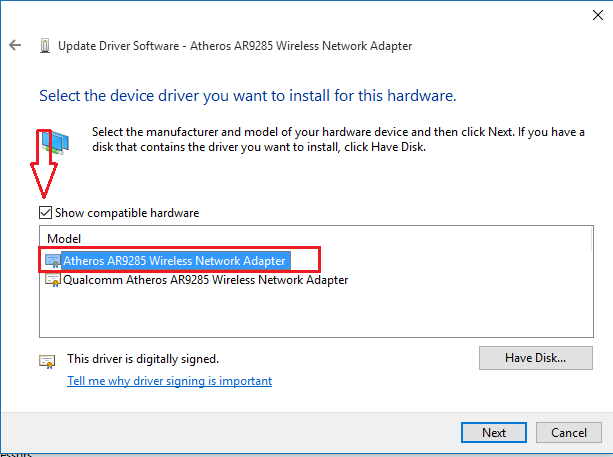This screenshot has height=457, width=613.
Task: Click the back arrow in the title bar
Action: (15, 45)
